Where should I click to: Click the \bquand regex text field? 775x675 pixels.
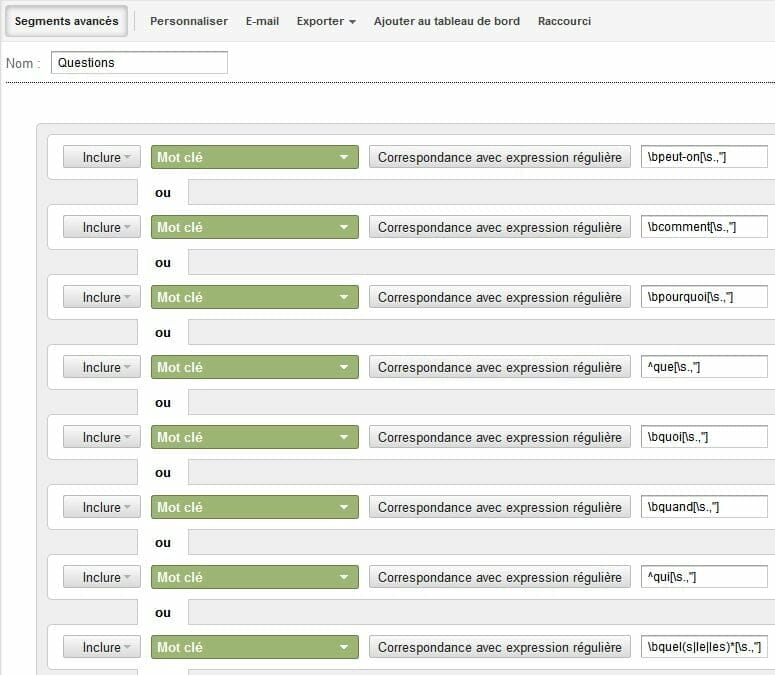(704, 507)
